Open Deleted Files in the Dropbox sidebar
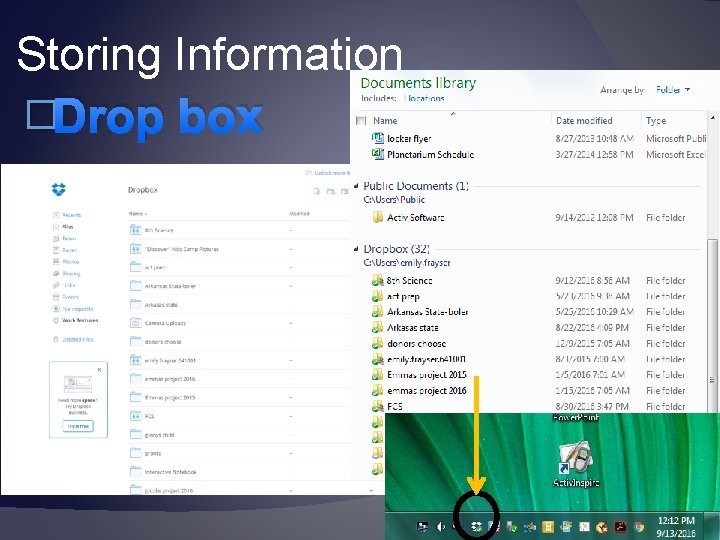 point(78,339)
